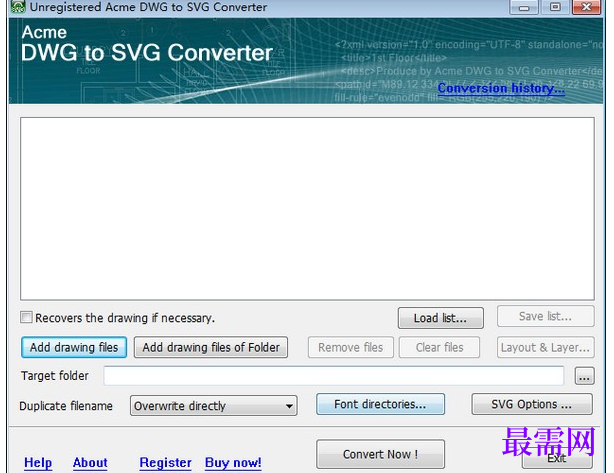
Task: Click the Remove files button
Action: coord(350,347)
